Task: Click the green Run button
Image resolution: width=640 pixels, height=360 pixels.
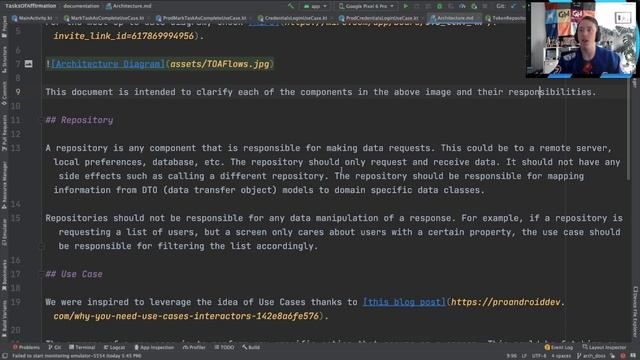Action: pyautogui.click(x=405, y=6)
